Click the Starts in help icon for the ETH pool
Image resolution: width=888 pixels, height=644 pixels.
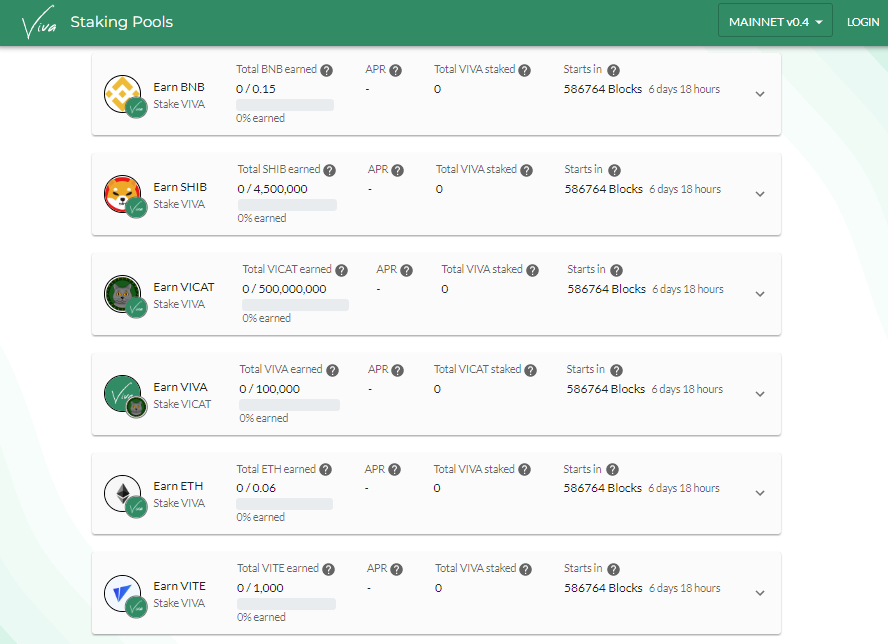[x=615, y=468]
